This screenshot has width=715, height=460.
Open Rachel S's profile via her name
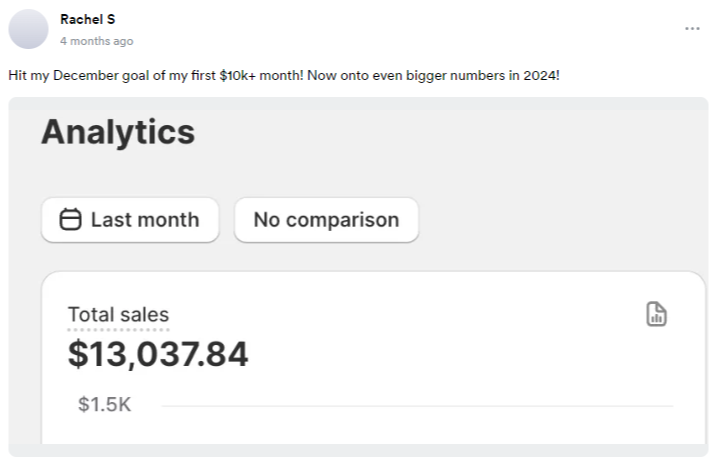88,19
